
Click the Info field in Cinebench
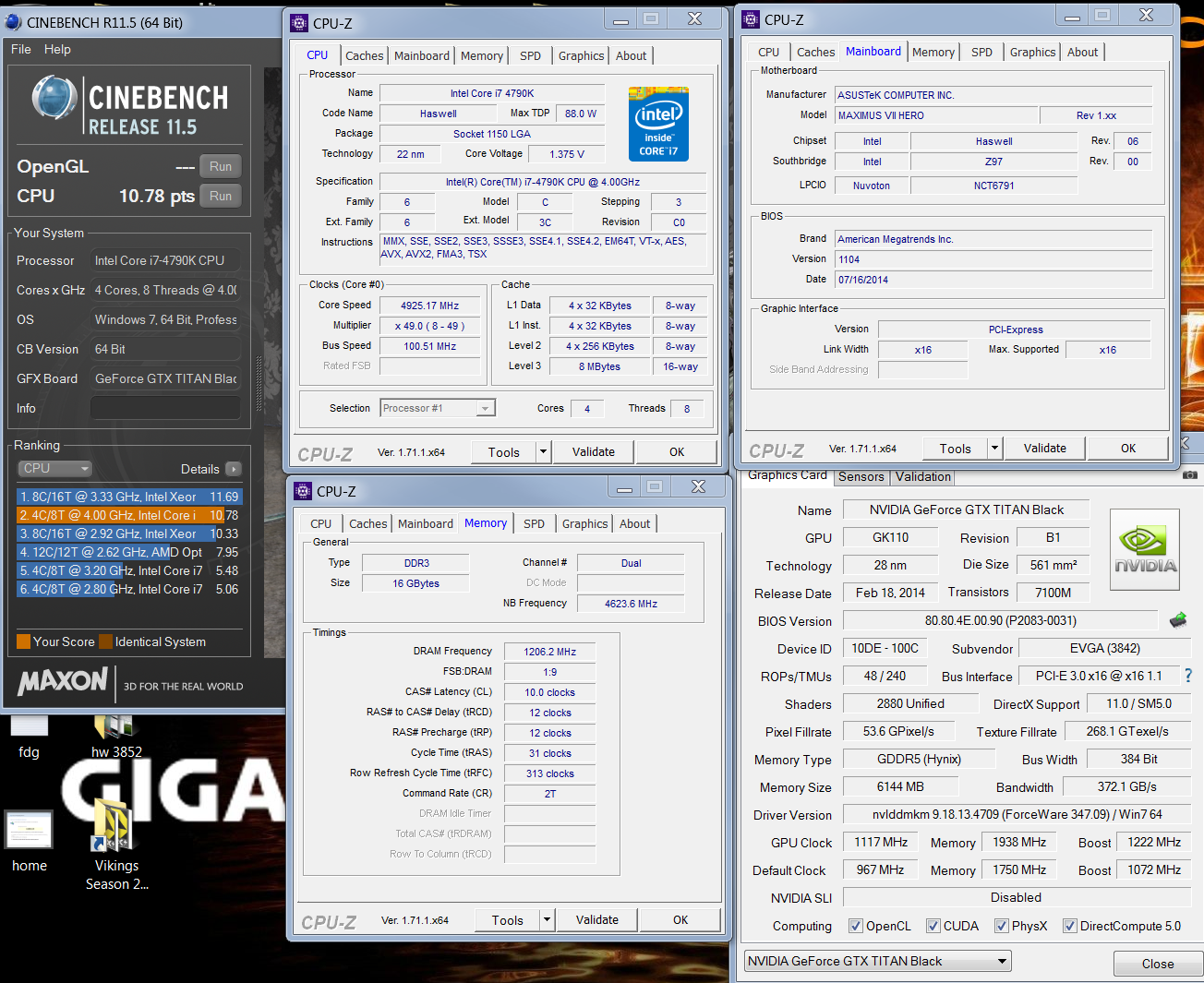(166, 408)
